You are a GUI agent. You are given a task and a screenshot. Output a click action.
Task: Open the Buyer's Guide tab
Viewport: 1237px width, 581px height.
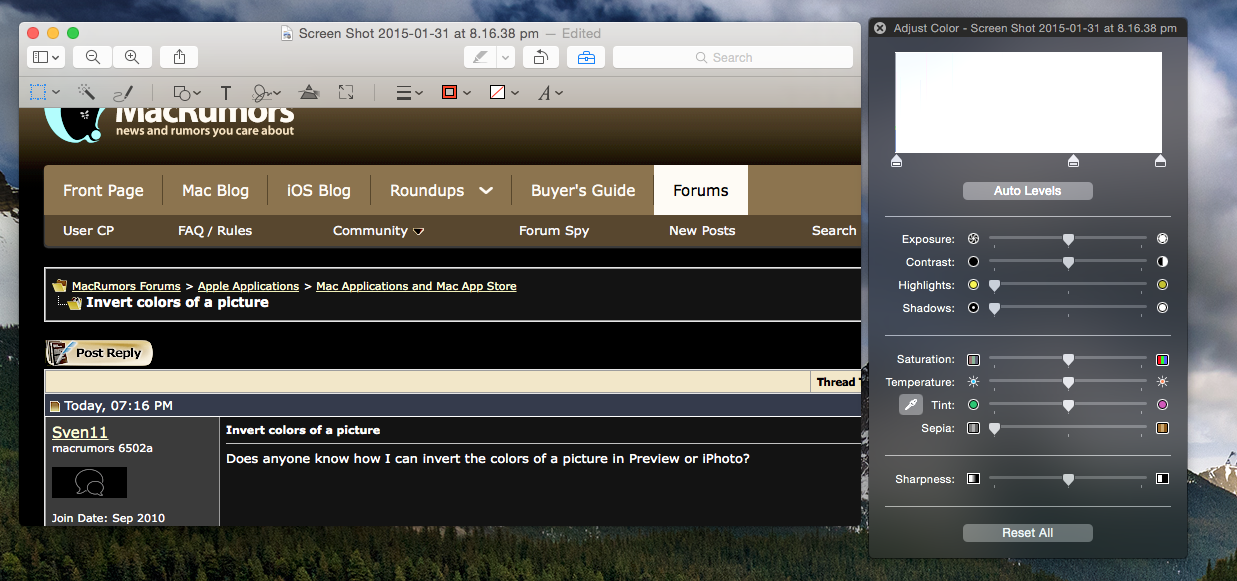(583, 190)
